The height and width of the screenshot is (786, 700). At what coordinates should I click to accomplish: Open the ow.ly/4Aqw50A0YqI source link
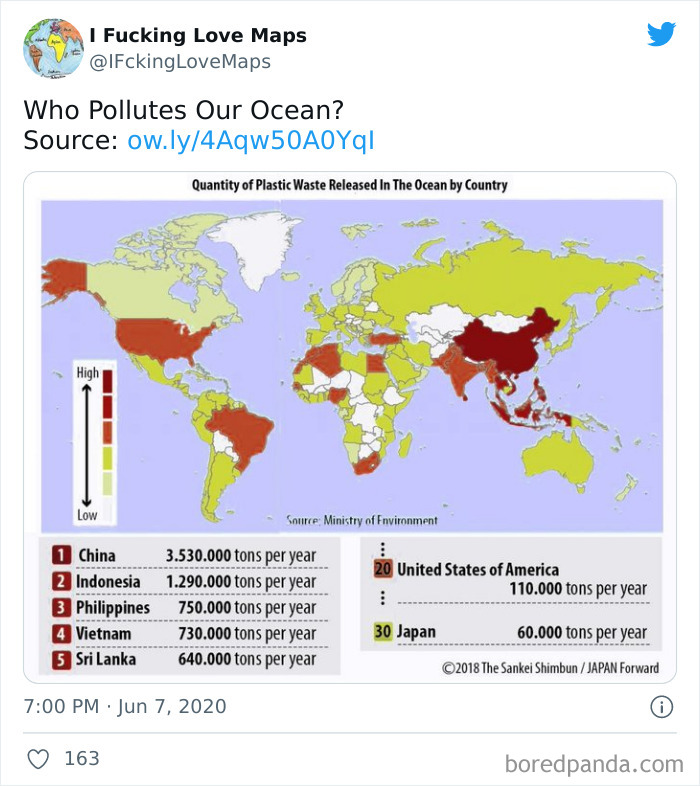pos(251,140)
